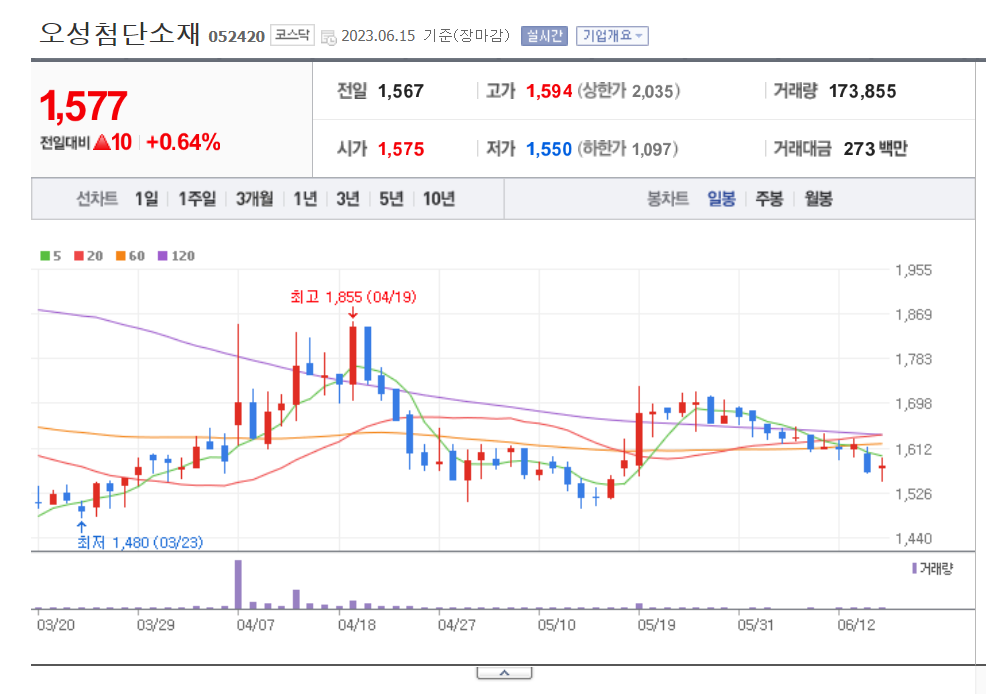This screenshot has width=986, height=694.
Task: Open the 10년 line chart
Action: point(439,199)
